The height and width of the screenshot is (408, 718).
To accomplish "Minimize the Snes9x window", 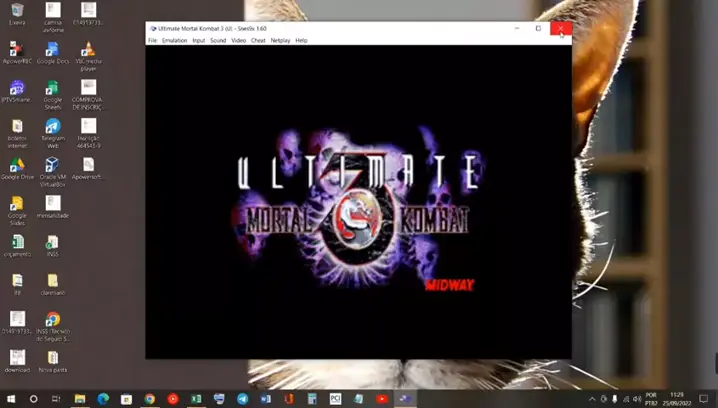I will click(x=517, y=28).
